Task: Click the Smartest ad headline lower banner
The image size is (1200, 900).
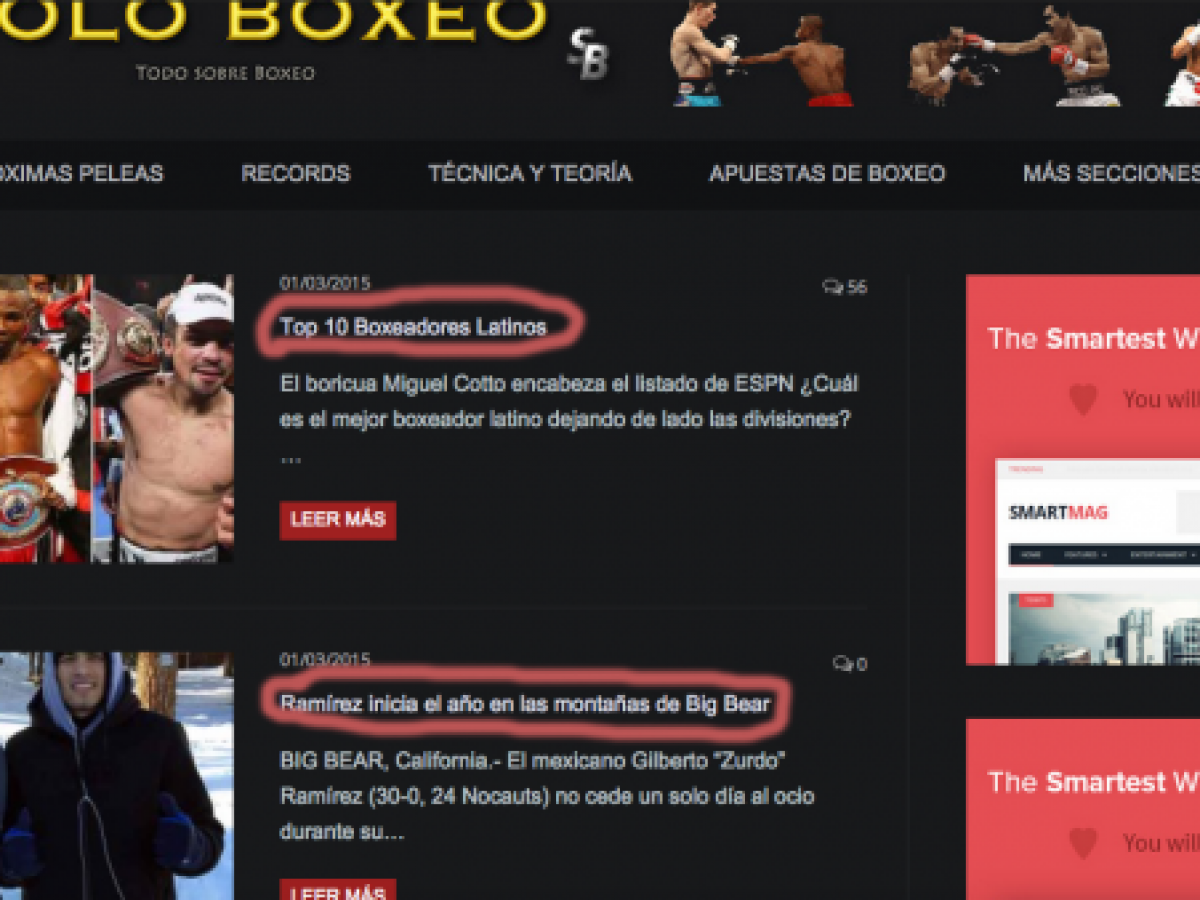Action: pos(1093,781)
